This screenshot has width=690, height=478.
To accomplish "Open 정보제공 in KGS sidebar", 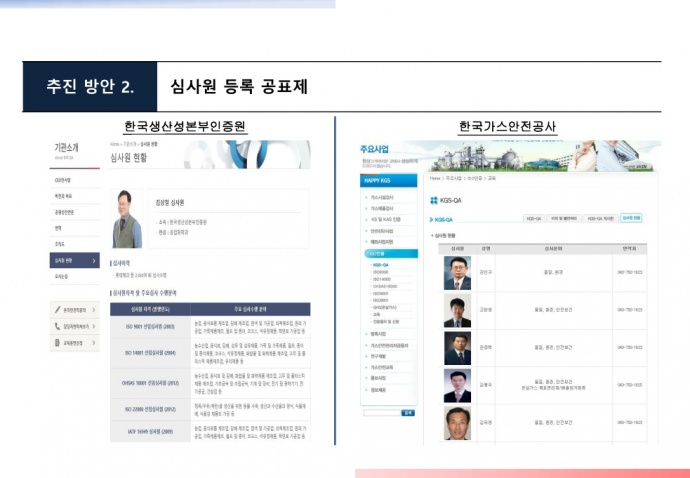I will (378, 390).
